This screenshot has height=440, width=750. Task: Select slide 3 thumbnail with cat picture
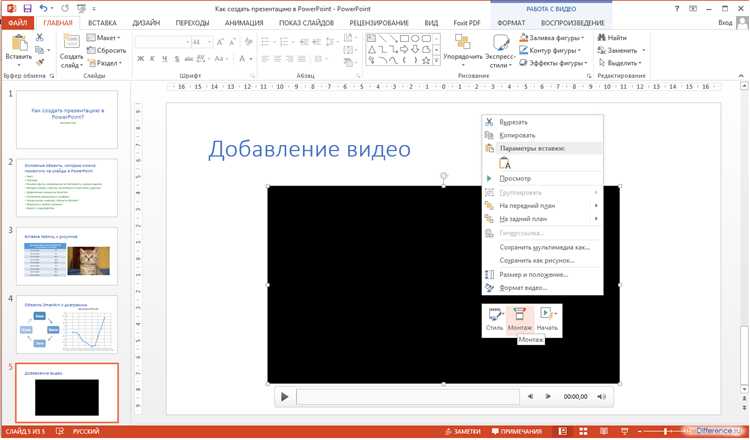pos(67,256)
